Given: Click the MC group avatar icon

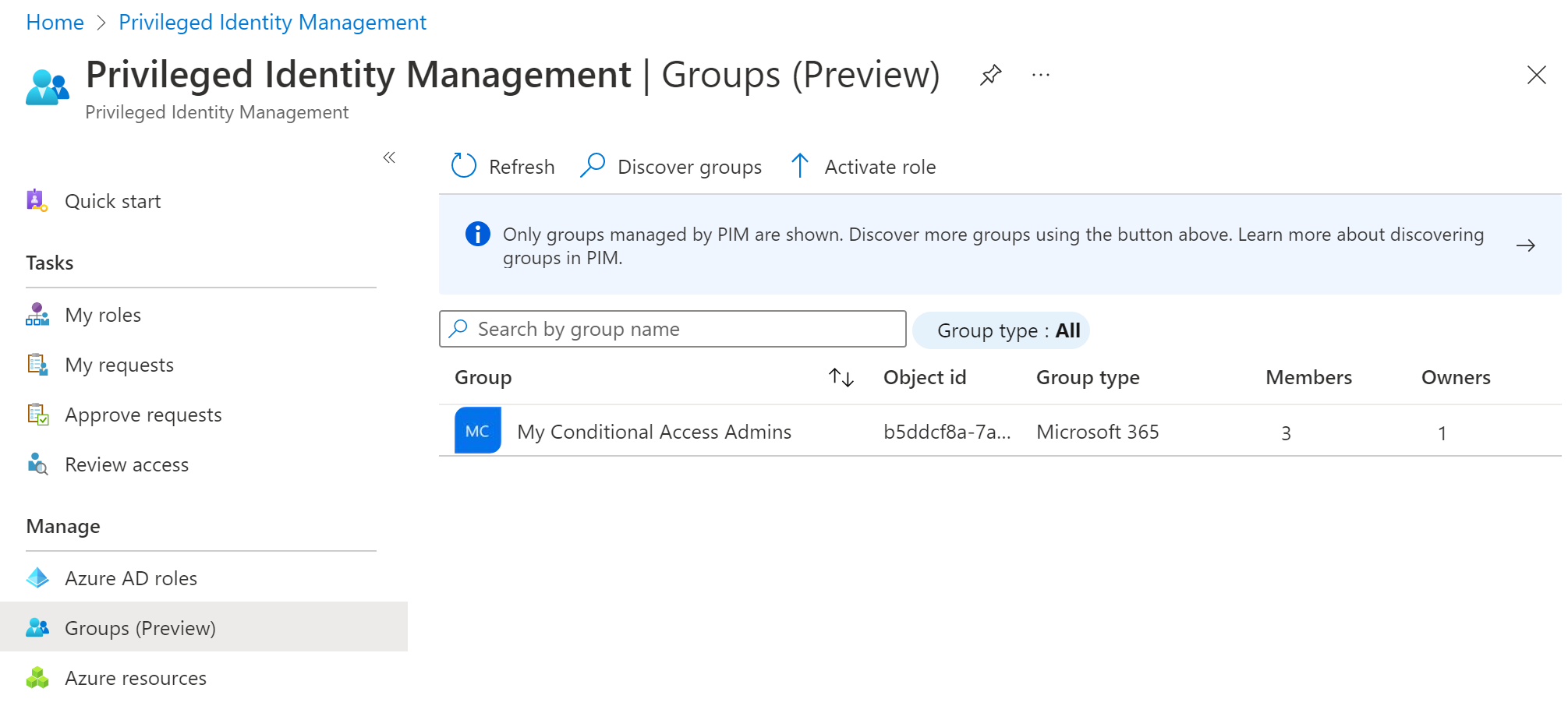Looking at the screenshot, I should click(x=477, y=431).
